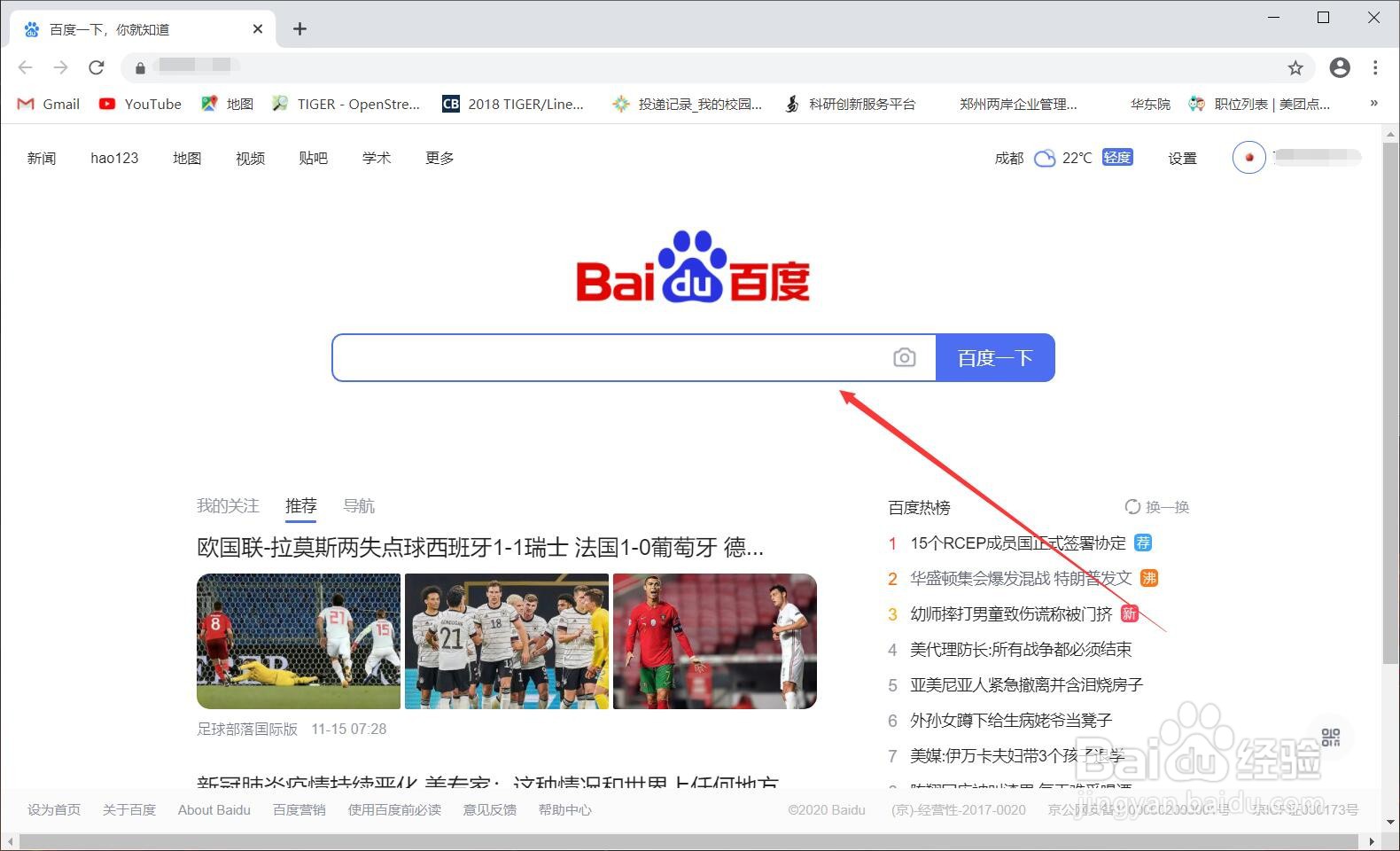Viewport: 1400px width, 851px height.
Task: Expand the 更多 menu
Action: [x=439, y=158]
